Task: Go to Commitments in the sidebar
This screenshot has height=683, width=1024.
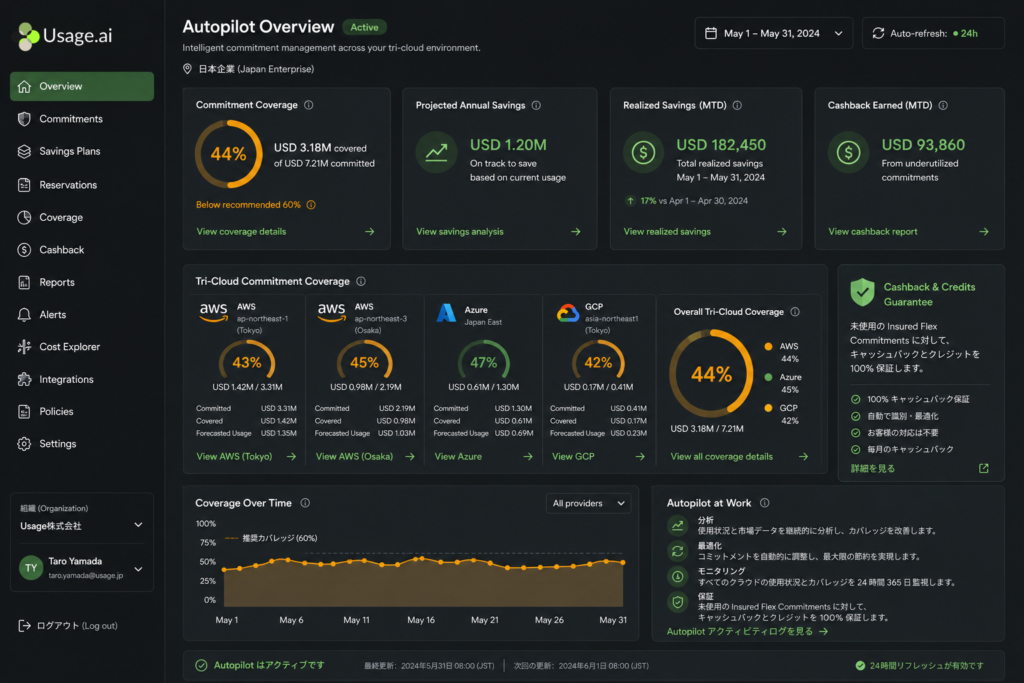Action: [x=82, y=119]
